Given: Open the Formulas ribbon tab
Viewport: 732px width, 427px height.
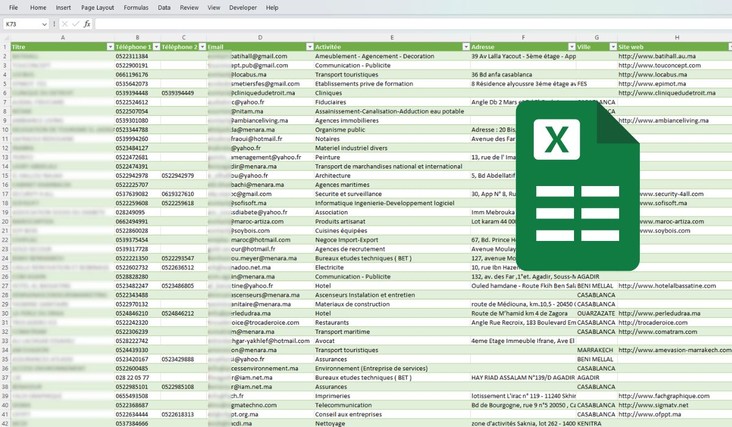Looking at the screenshot, I should click(x=136, y=7).
